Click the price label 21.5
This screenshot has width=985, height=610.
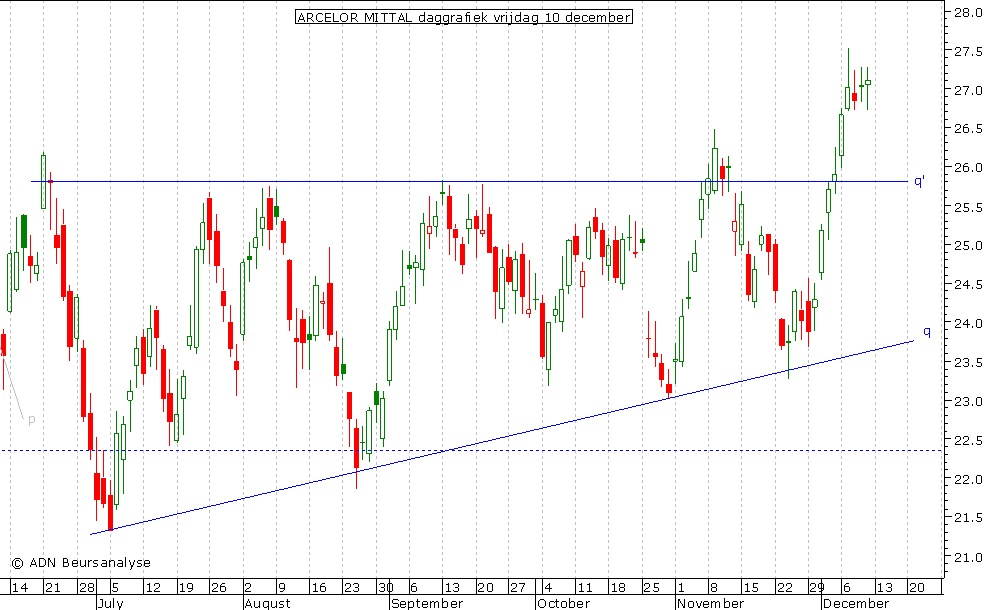[x=968, y=518]
